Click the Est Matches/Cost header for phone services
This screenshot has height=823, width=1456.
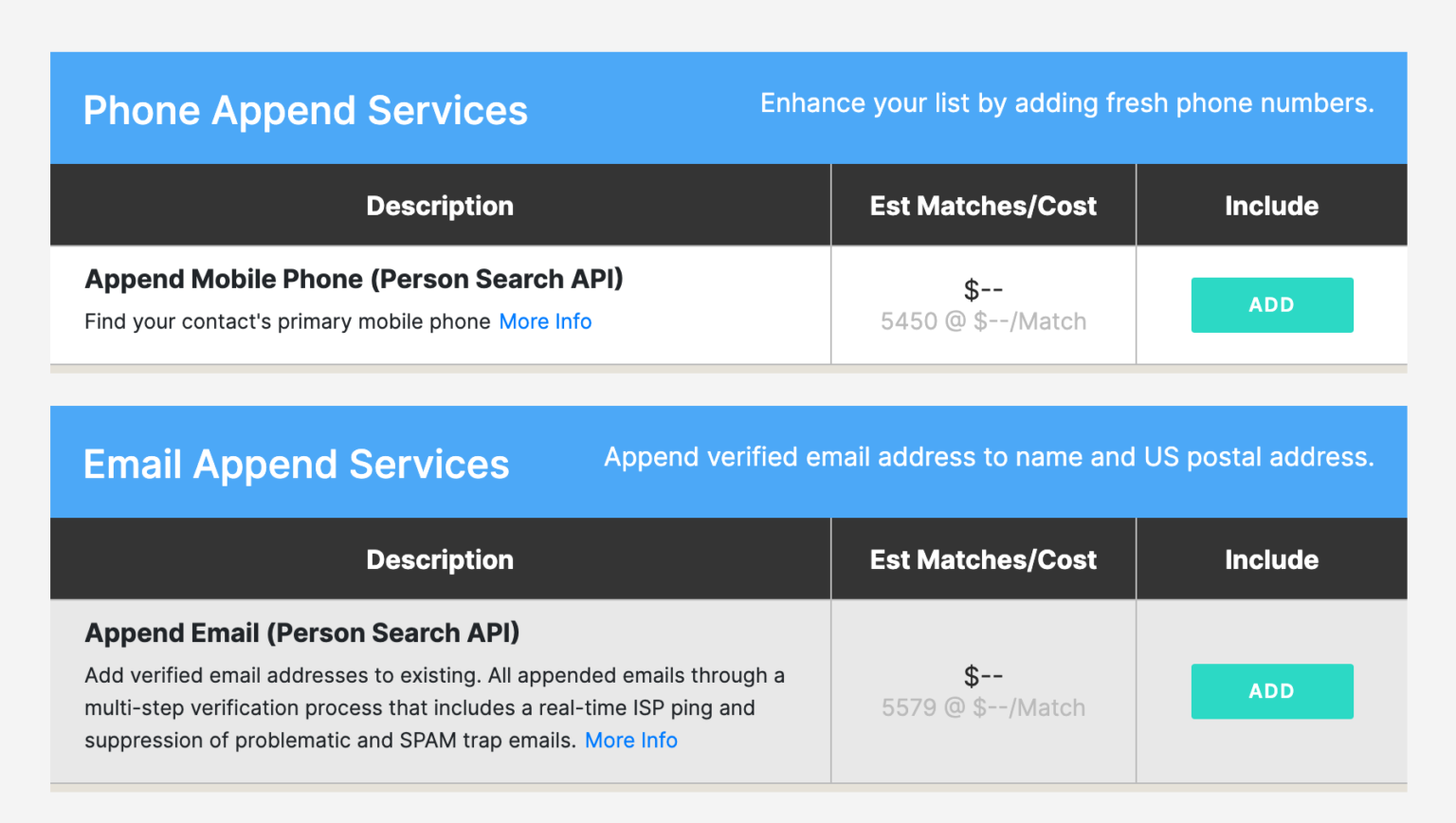coord(982,205)
